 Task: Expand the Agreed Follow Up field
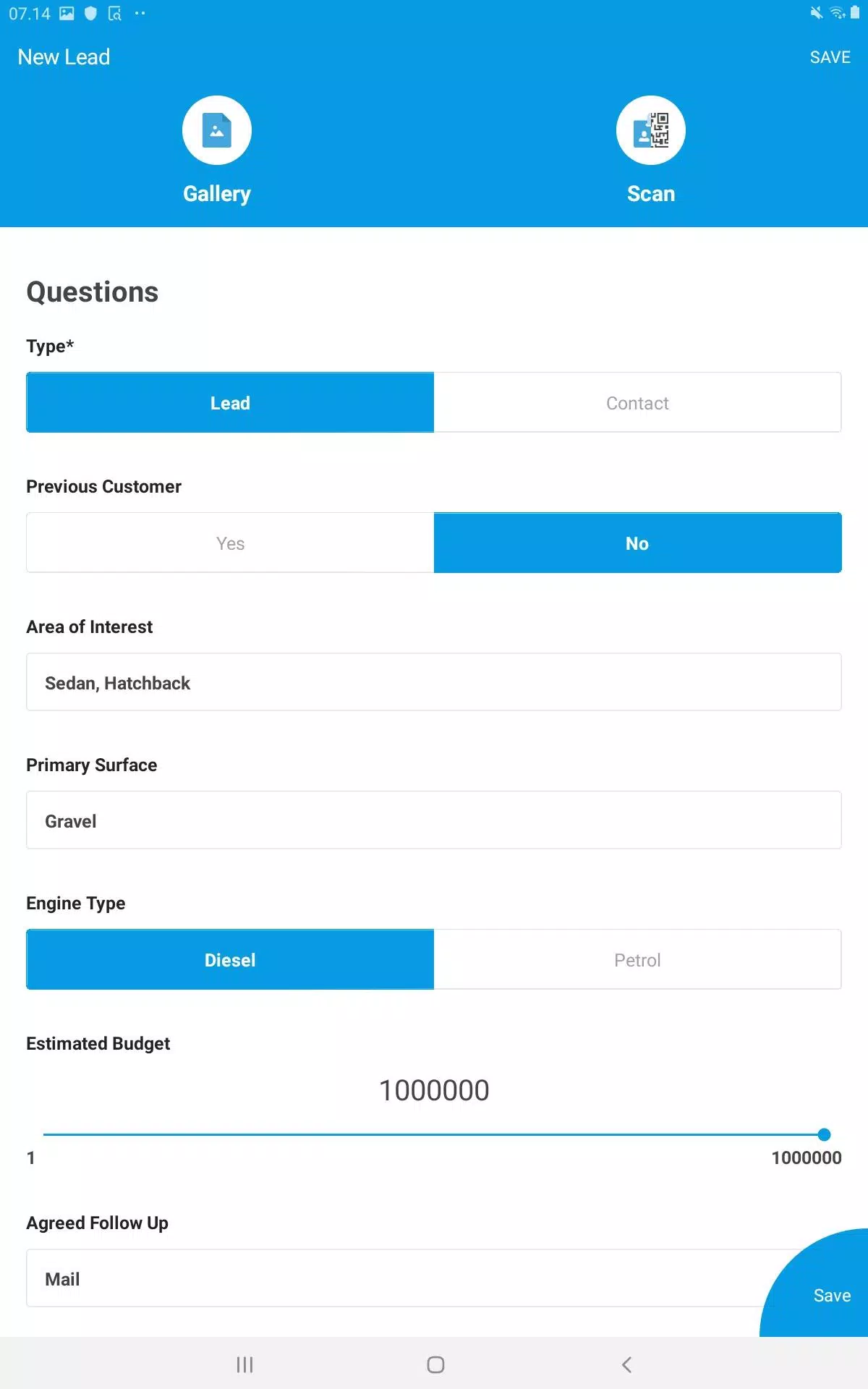(x=391, y=1278)
